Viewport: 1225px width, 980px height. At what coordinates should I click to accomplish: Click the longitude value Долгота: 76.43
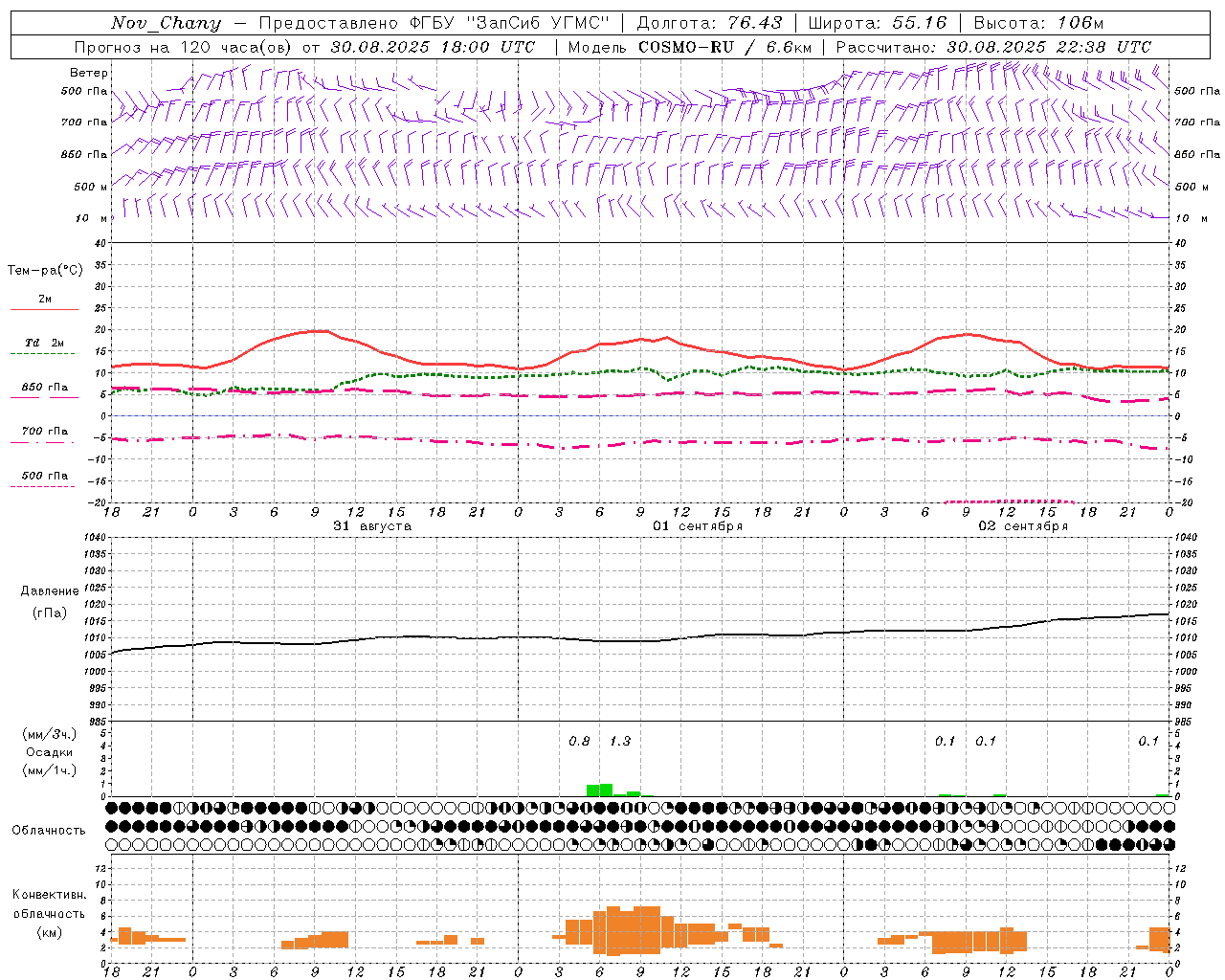tap(709, 23)
